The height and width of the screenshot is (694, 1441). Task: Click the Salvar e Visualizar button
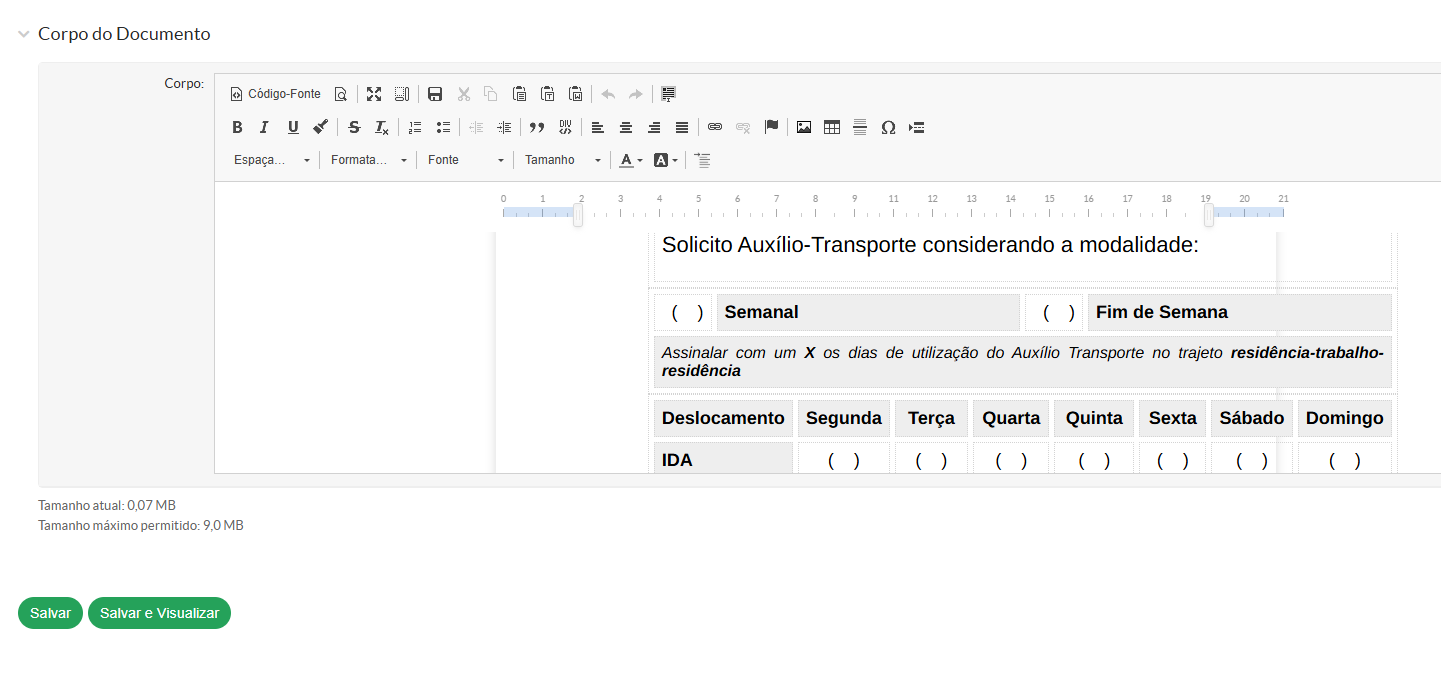(159, 613)
